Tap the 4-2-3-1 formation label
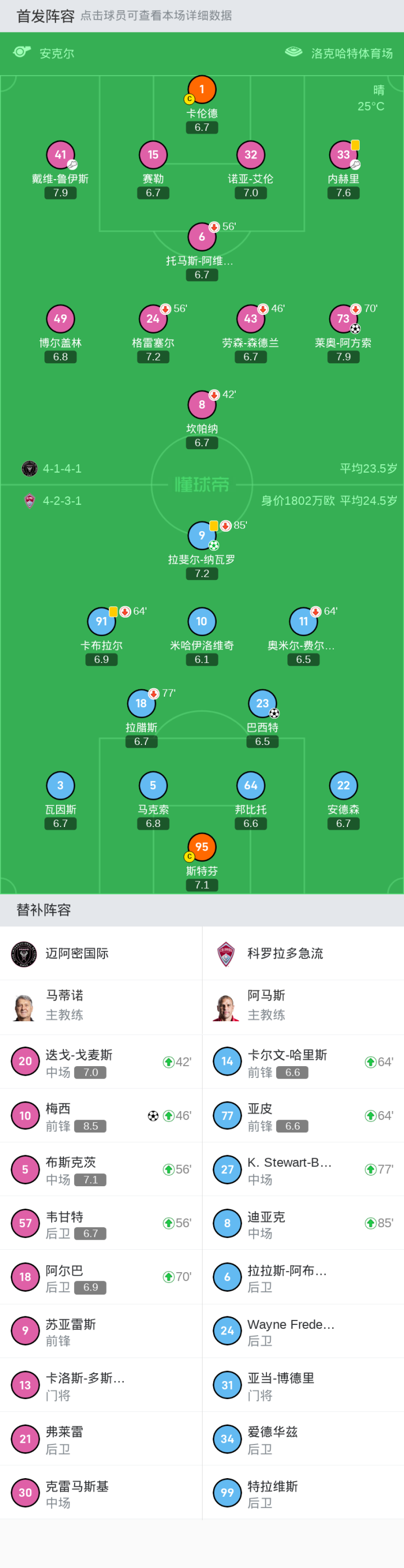 coord(62,501)
